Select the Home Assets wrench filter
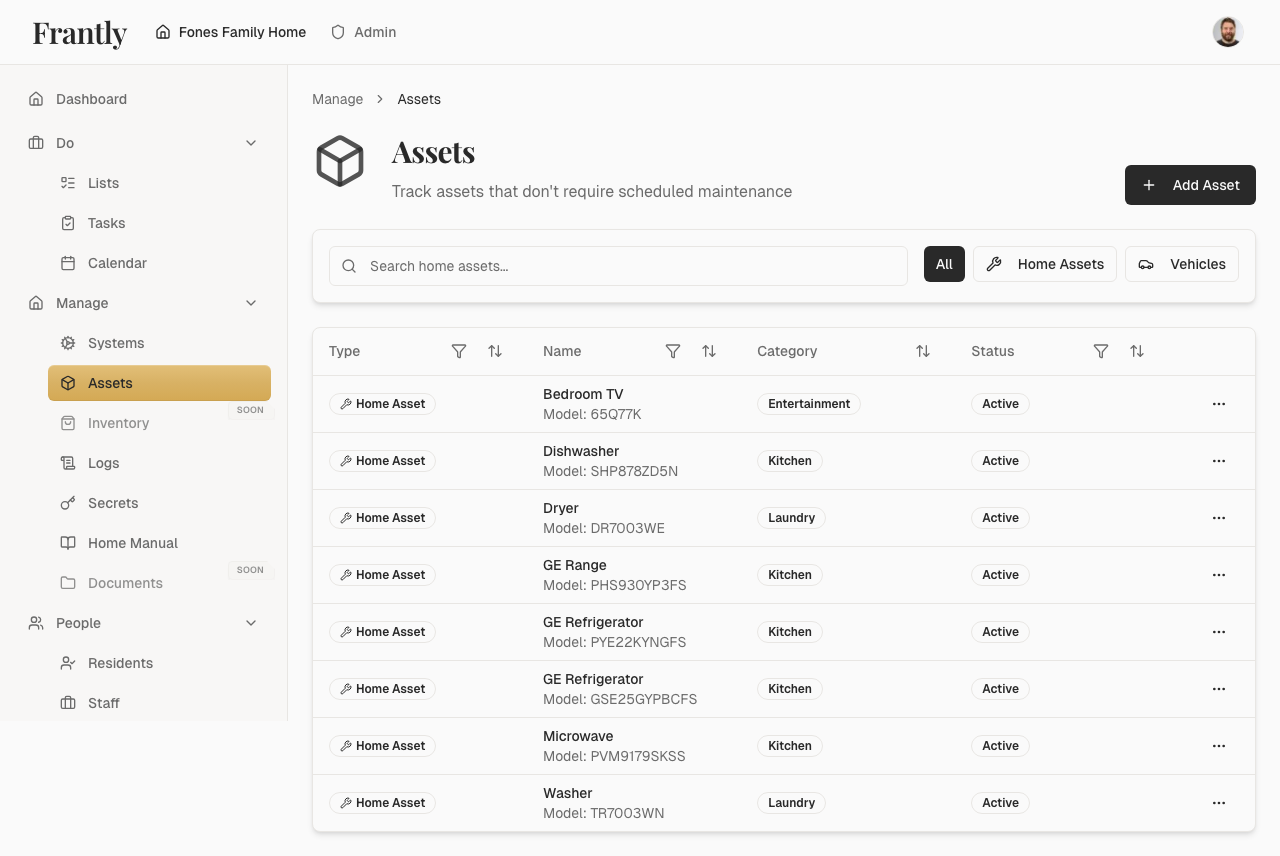Image resolution: width=1280 pixels, height=856 pixels. pos(1044,264)
